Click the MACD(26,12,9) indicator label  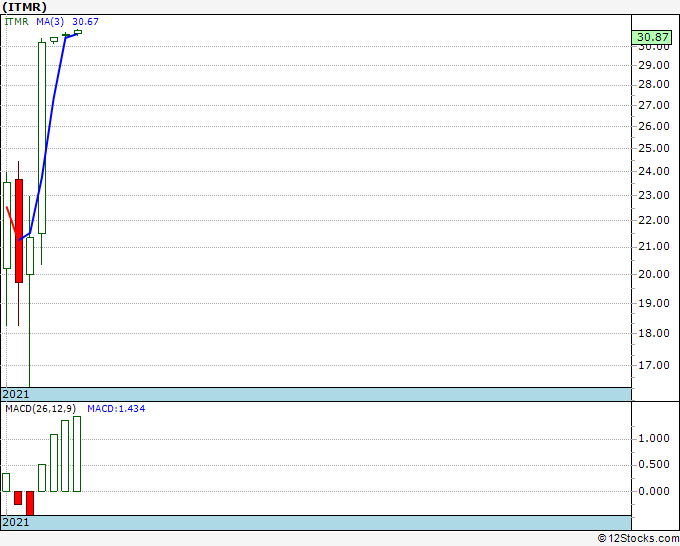[40, 409]
